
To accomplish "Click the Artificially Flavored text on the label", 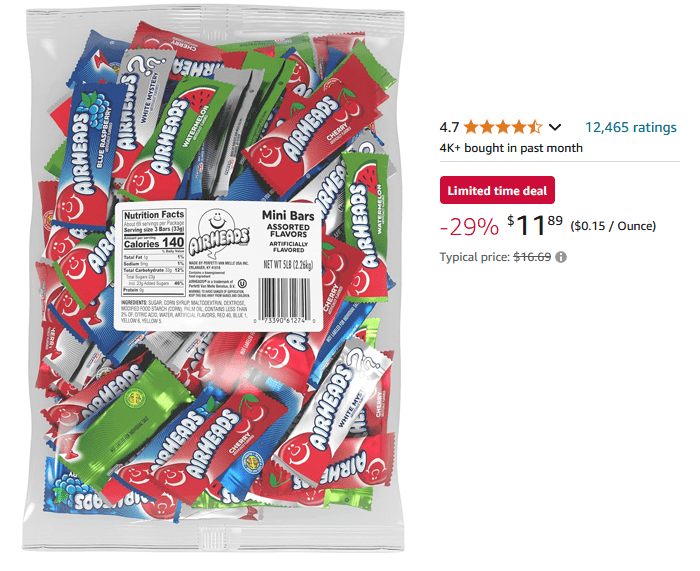I will 289,246.
